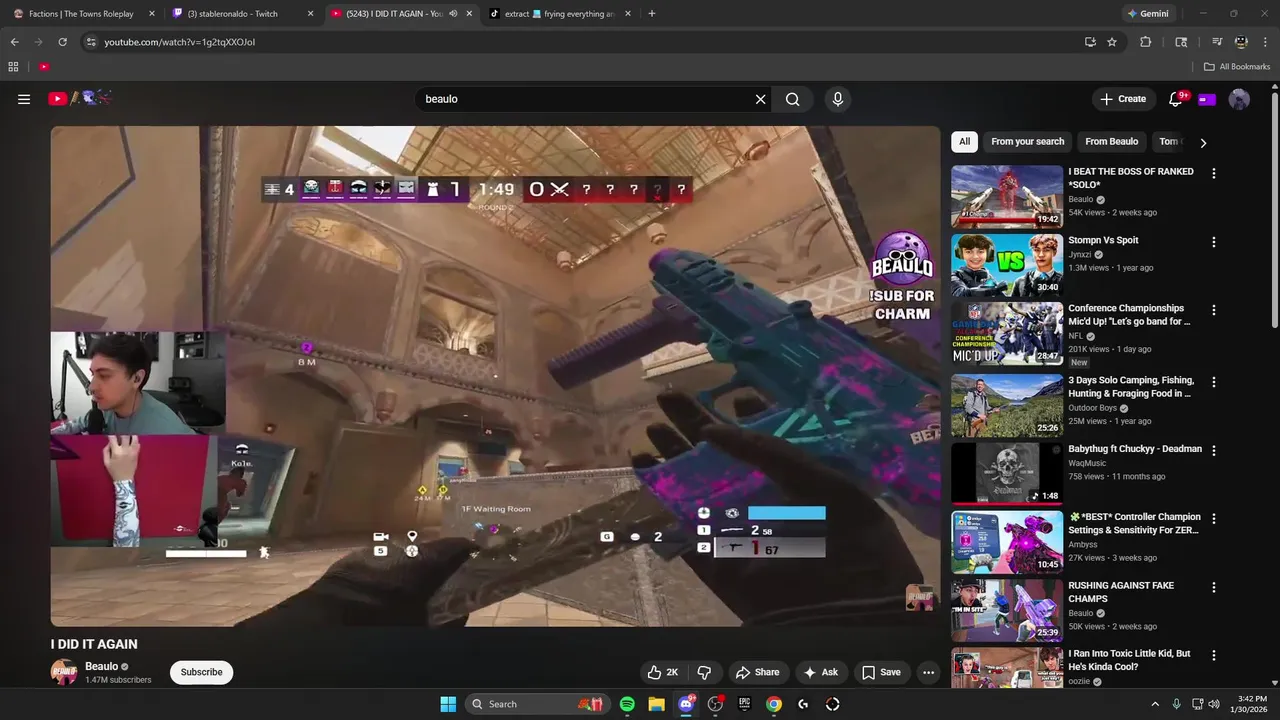
Task: Click the YouTube search input field
Action: [585, 99]
